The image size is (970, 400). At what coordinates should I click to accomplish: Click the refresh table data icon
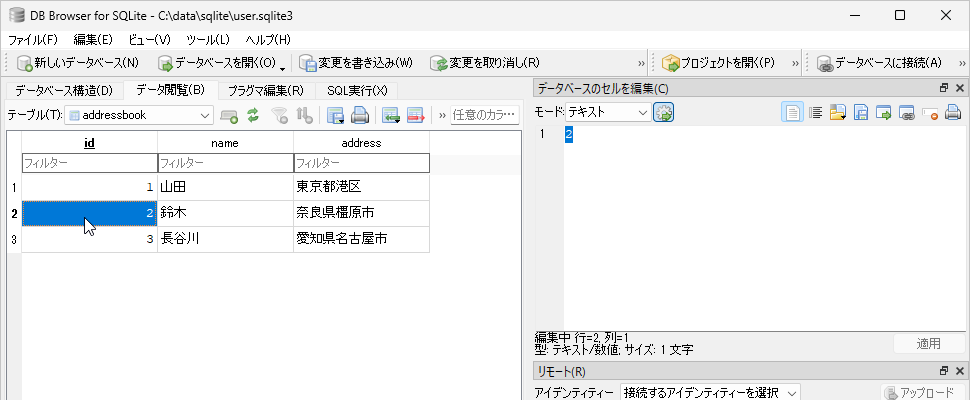[x=254, y=115]
